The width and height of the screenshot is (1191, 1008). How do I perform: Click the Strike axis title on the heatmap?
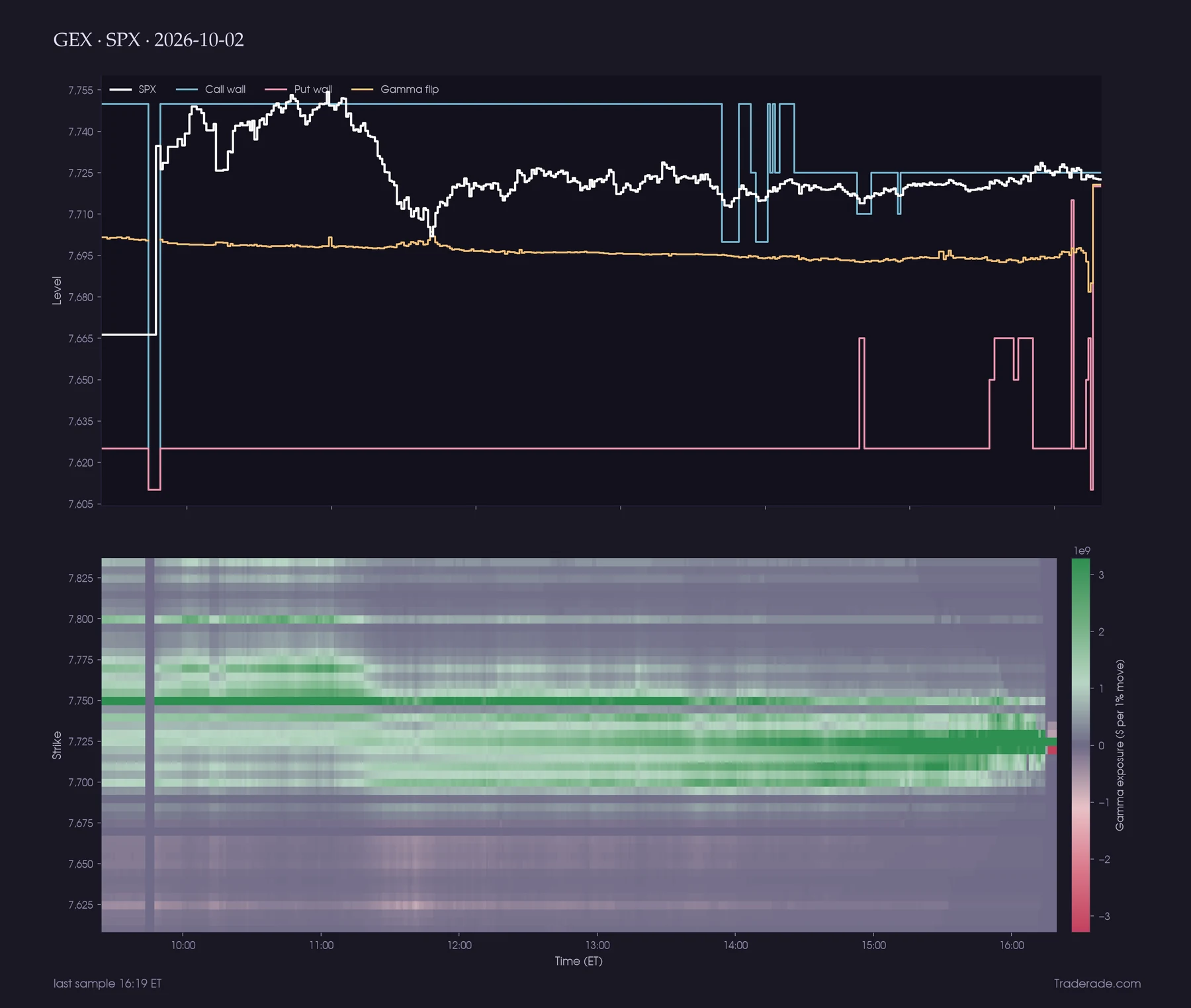pyautogui.click(x=57, y=745)
